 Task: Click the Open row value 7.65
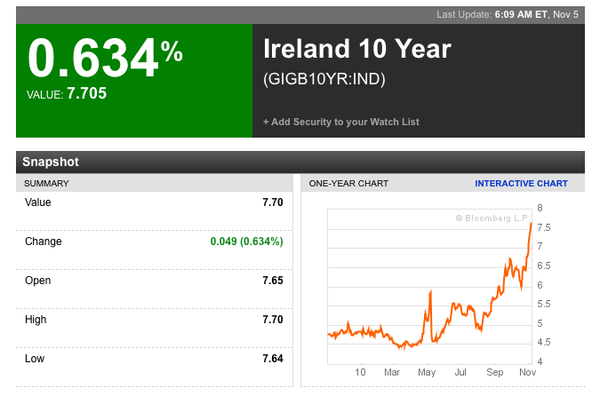point(273,280)
